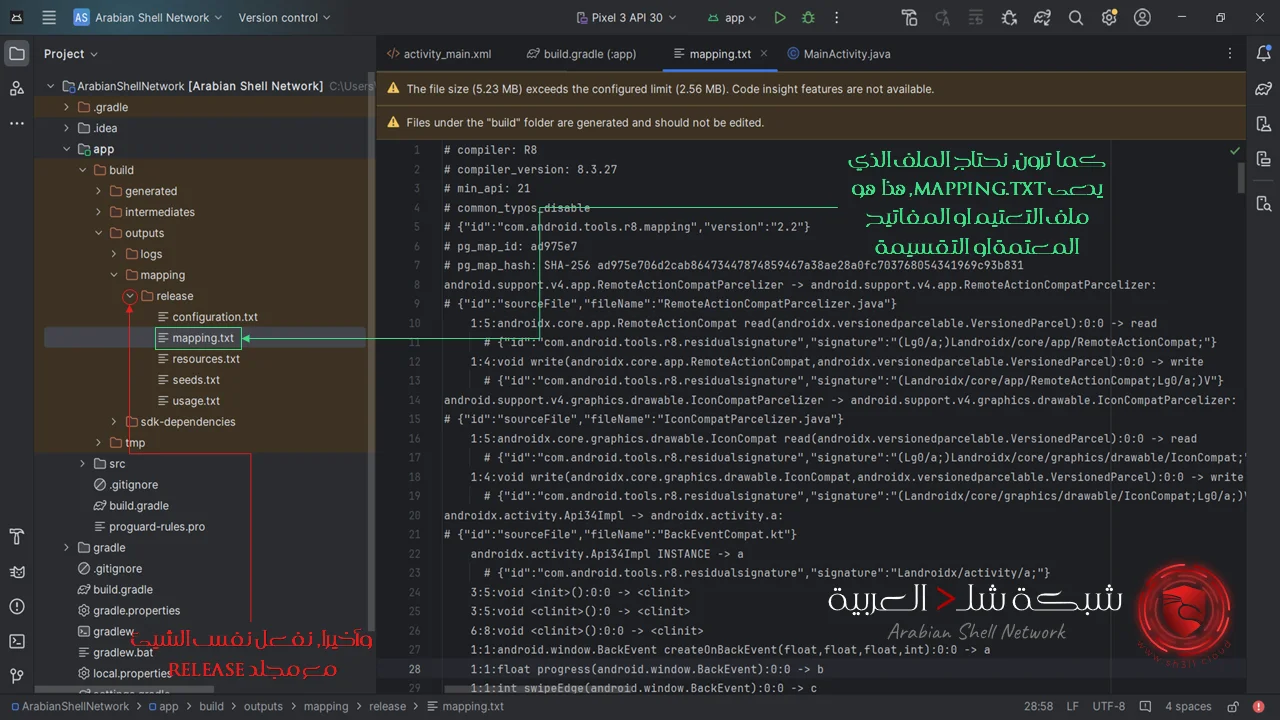Open the Version Control tool window
The image size is (1280, 720).
pyautogui.click(x=16, y=676)
